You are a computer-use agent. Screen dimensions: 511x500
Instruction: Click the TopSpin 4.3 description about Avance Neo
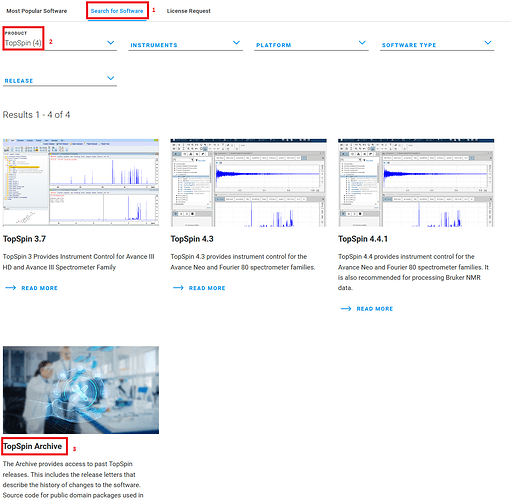tap(243, 262)
